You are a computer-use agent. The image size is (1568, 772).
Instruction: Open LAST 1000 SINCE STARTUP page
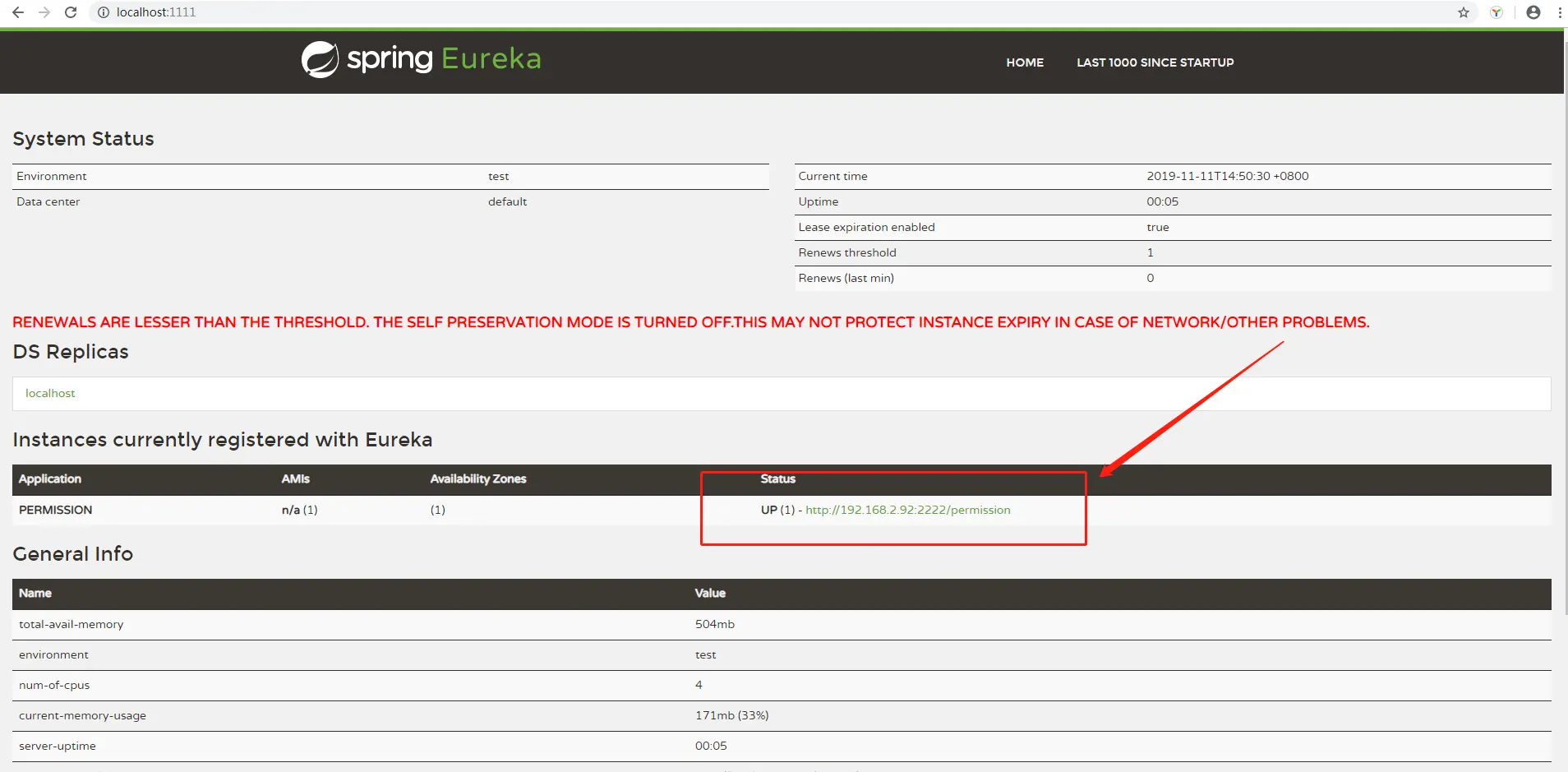point(1155,62)
